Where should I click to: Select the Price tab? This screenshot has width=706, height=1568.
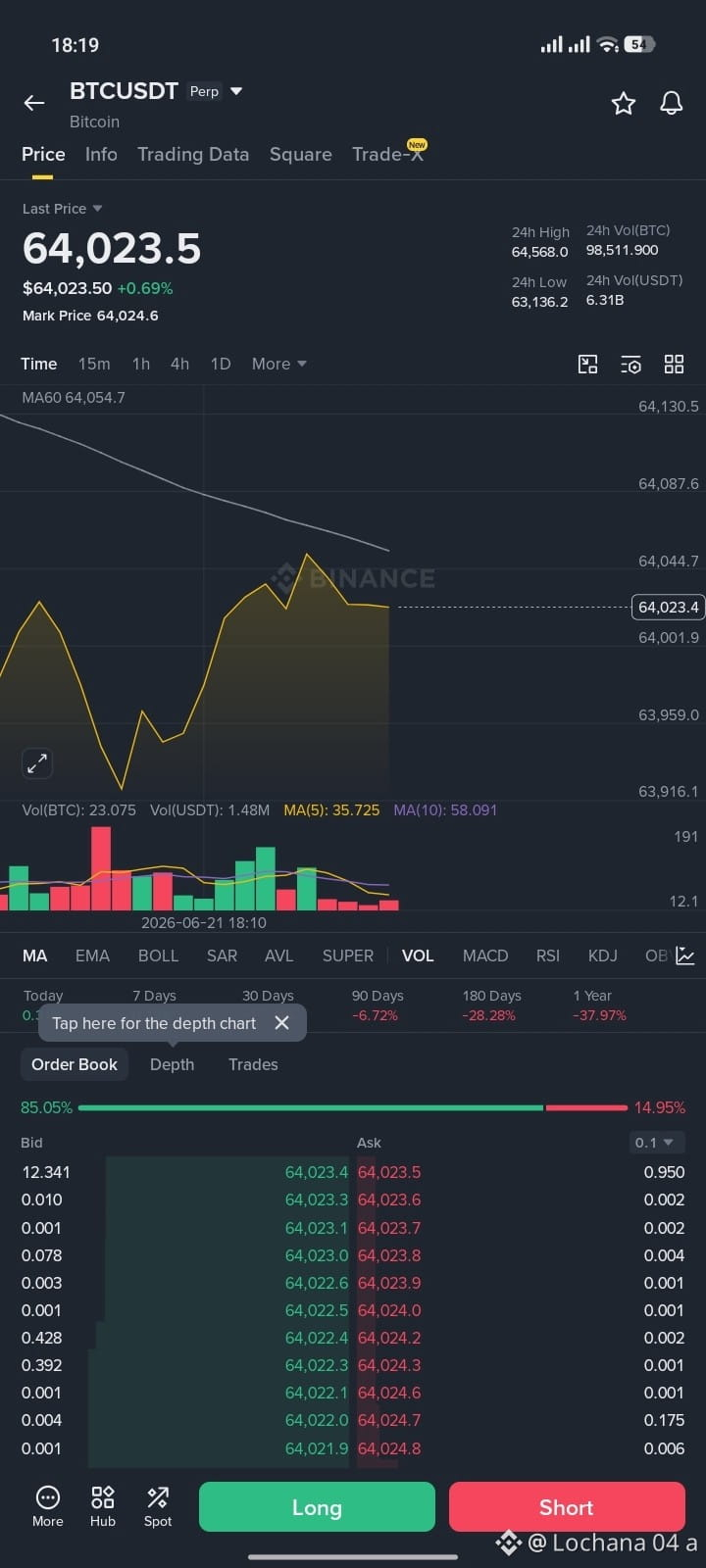43,154
